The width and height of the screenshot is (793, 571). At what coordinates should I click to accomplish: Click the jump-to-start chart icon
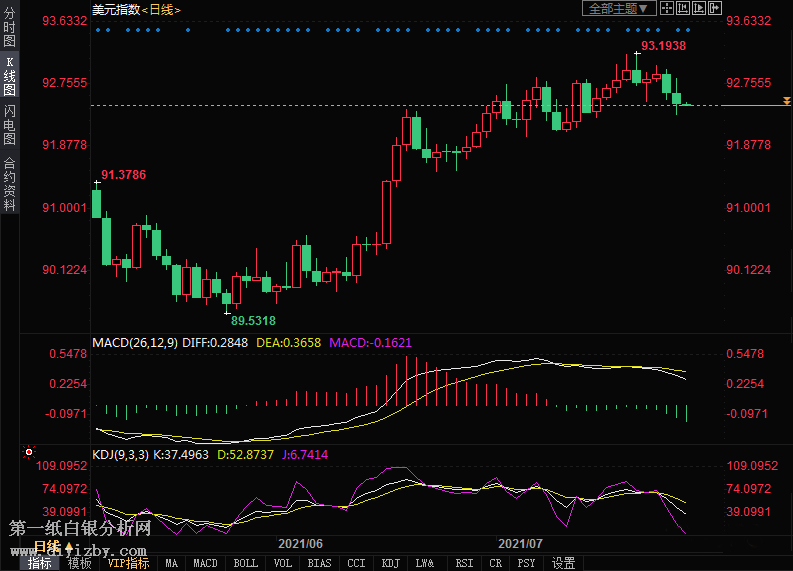coord(682,8)
